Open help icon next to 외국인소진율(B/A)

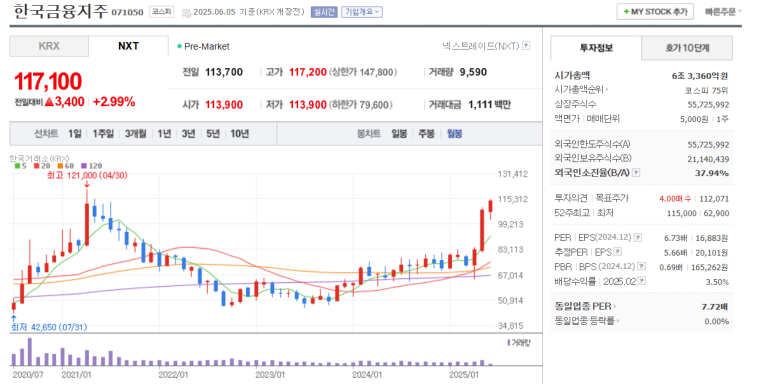636,173
